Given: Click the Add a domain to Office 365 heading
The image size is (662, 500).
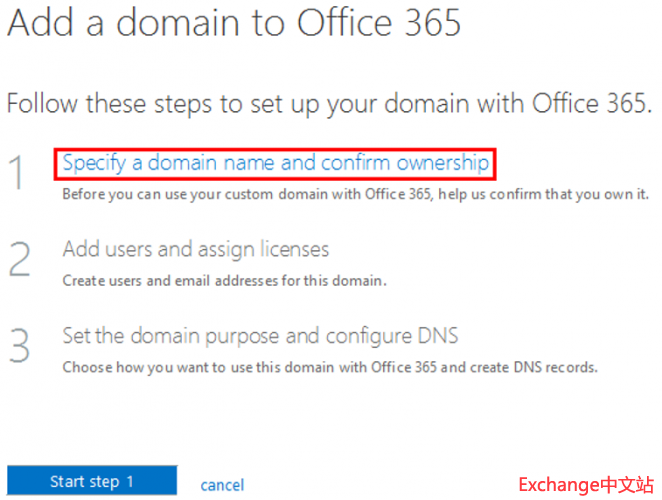Looking at the screenshot, I should coord(234,22).
